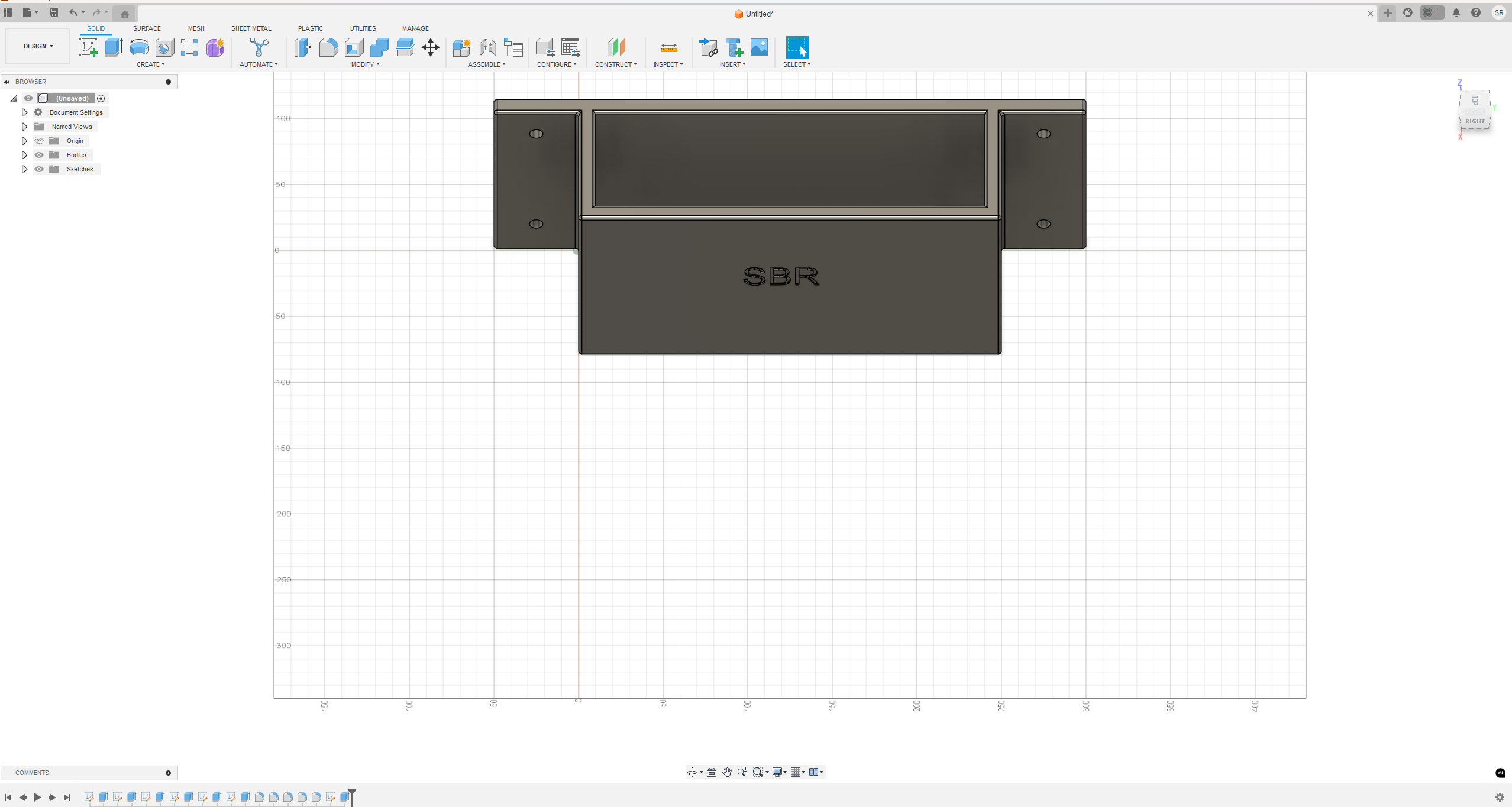Open the INSPECT menu

(668, 64)
